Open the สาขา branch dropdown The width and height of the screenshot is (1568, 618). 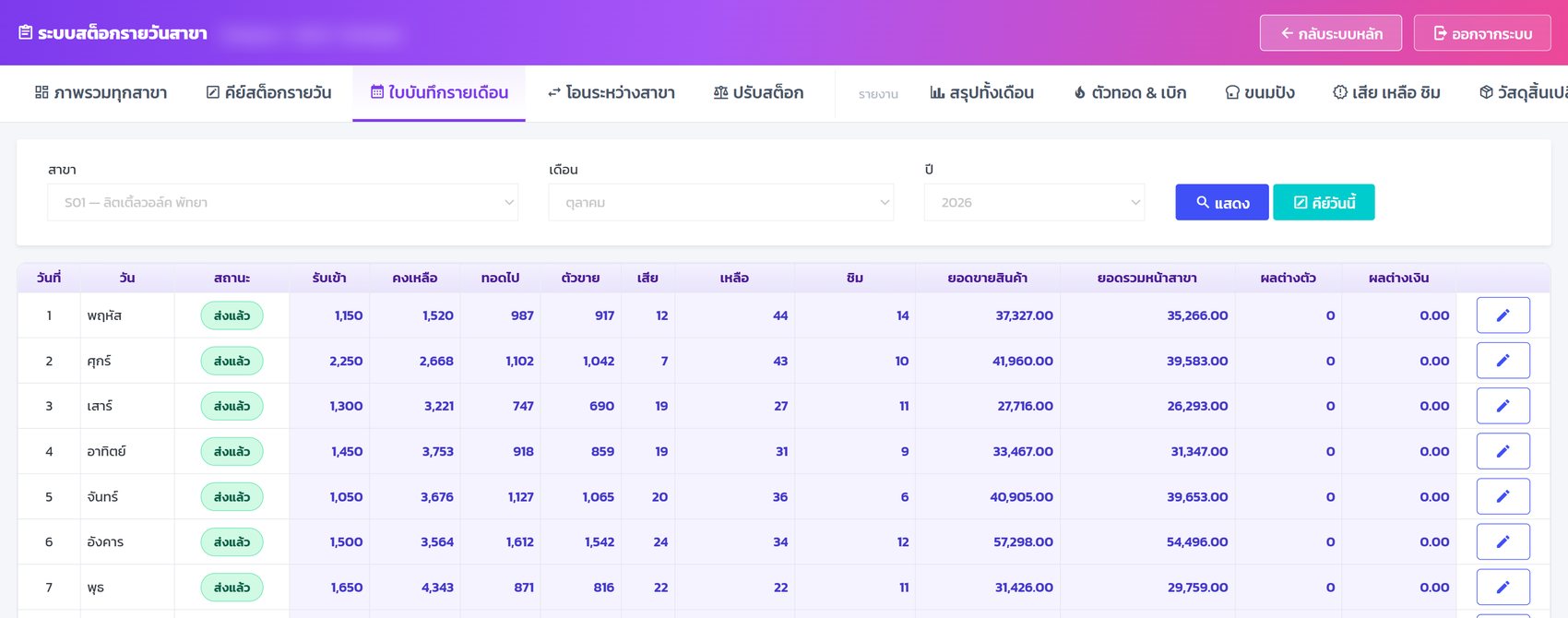pyautogui.click(x=282, y=203)
